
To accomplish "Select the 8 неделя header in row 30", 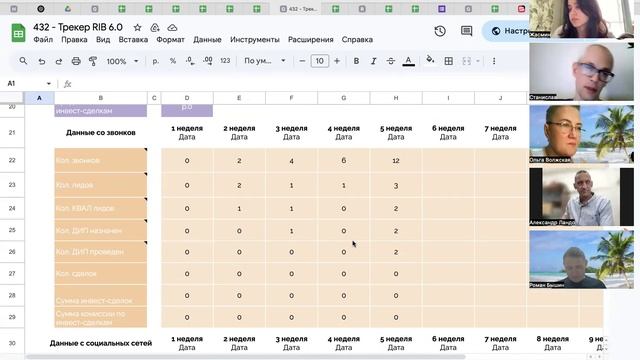I will click(552, 343).
